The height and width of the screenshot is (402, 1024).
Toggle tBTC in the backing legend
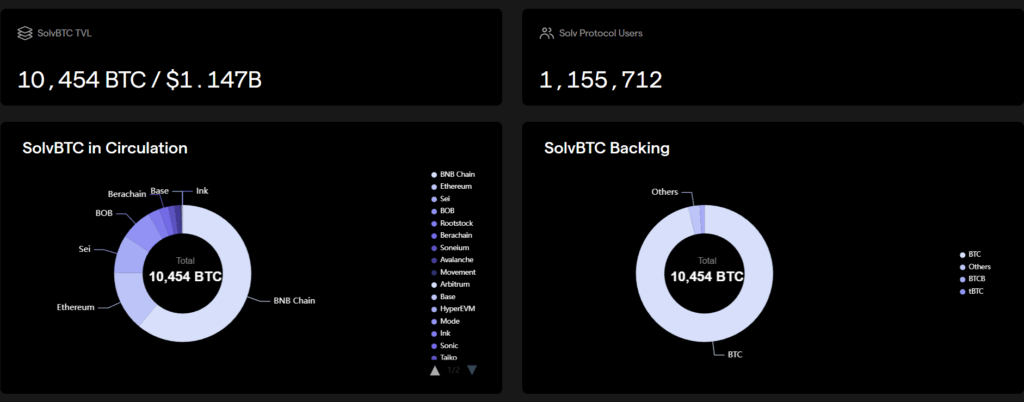[x=976, y=291]
